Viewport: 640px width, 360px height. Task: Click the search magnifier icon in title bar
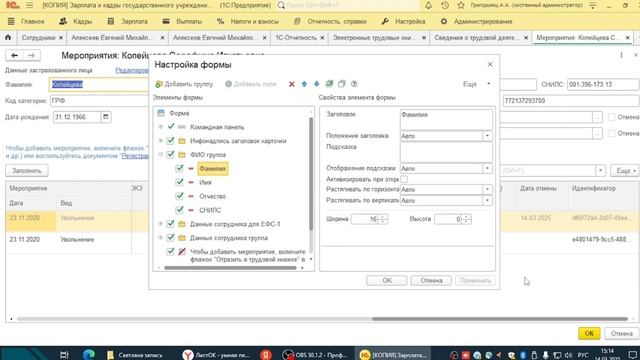click(281, 5)
